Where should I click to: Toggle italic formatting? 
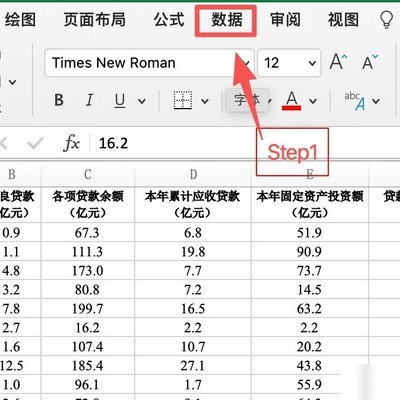click(89, 100)
